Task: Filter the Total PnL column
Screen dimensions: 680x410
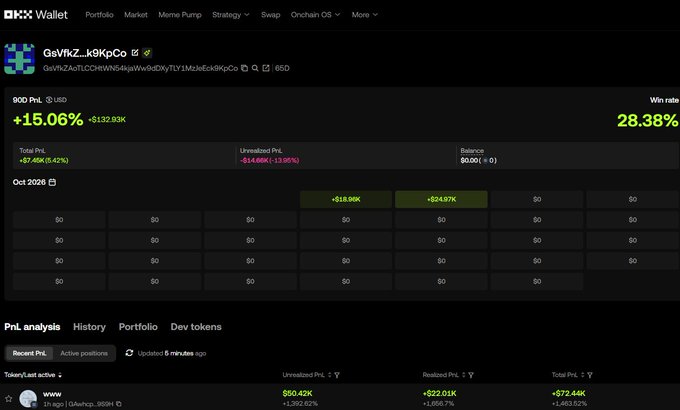Action: tap(590, 375)
